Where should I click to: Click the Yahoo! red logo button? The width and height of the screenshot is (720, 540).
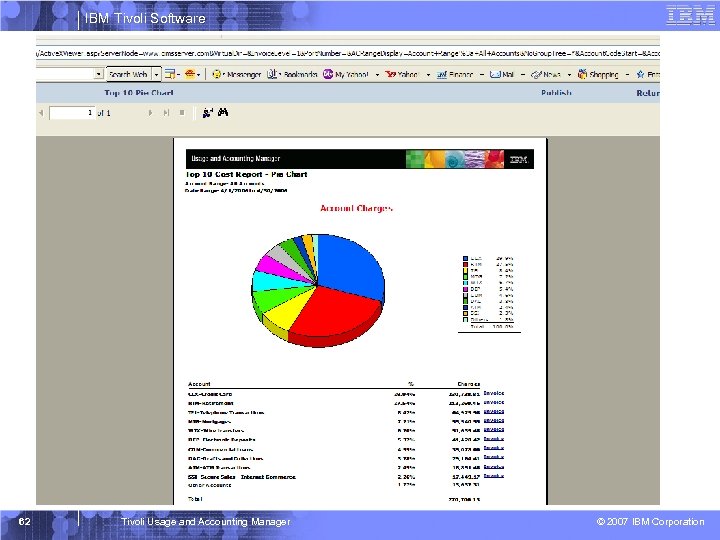point(402,74)
